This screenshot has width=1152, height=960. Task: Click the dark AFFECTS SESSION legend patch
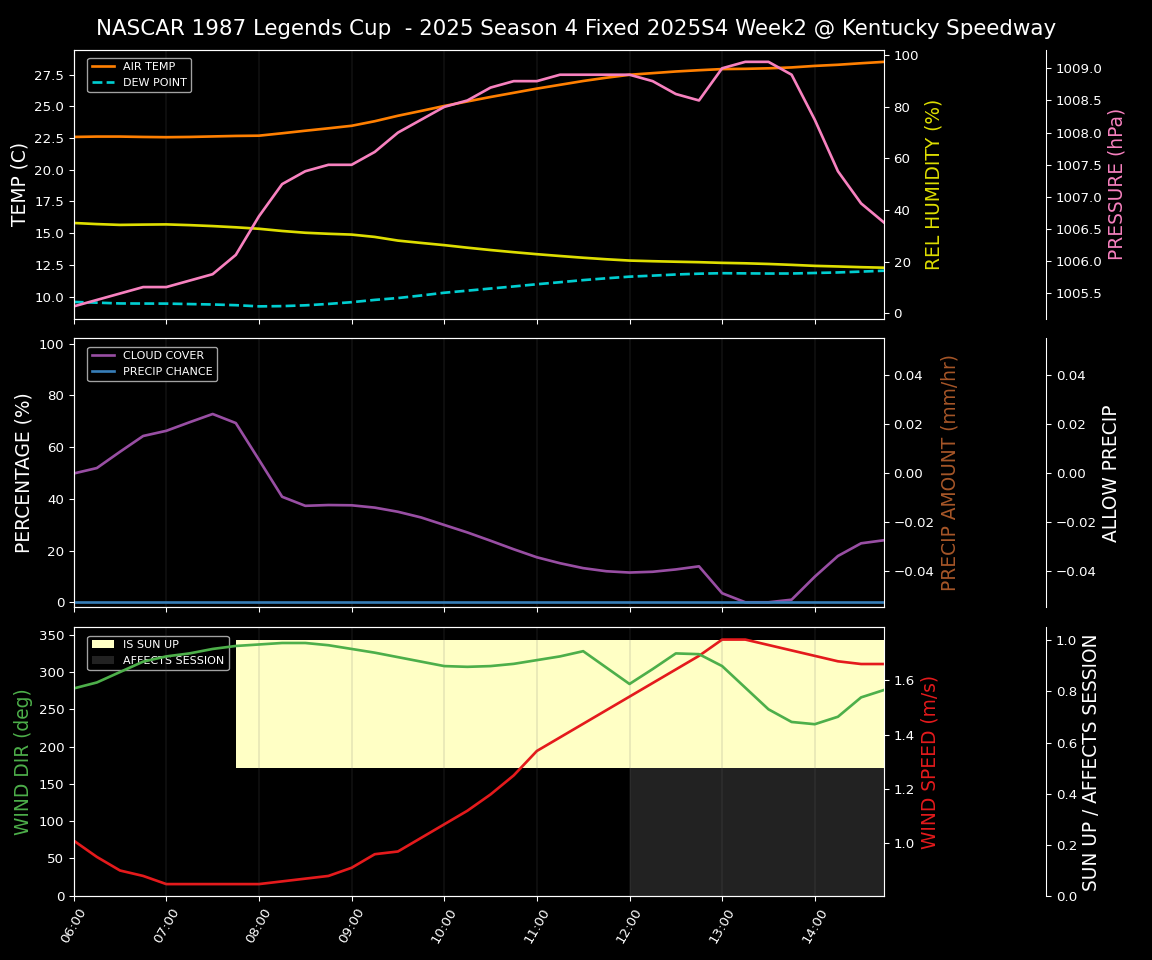(x=104, y=661)
